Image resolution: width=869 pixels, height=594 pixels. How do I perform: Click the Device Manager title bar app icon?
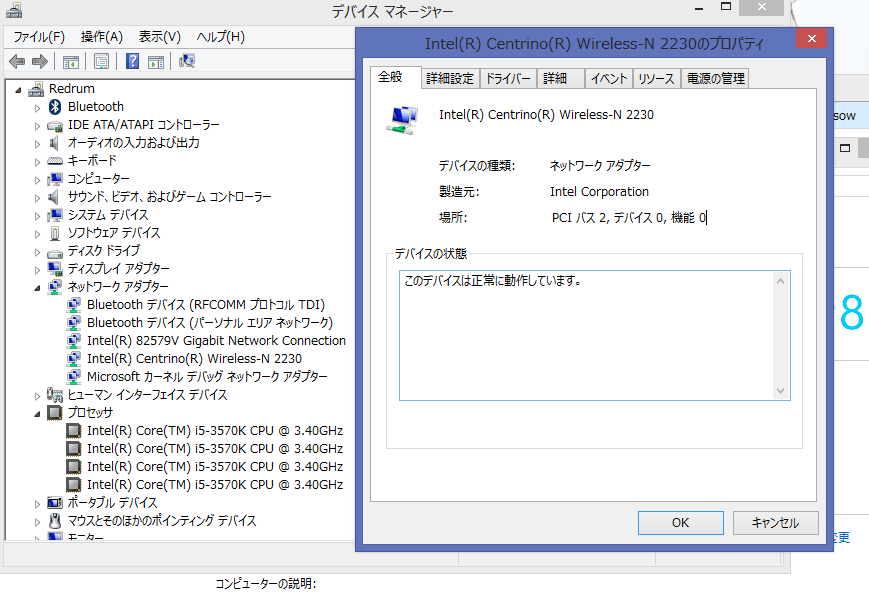point(14,10)
